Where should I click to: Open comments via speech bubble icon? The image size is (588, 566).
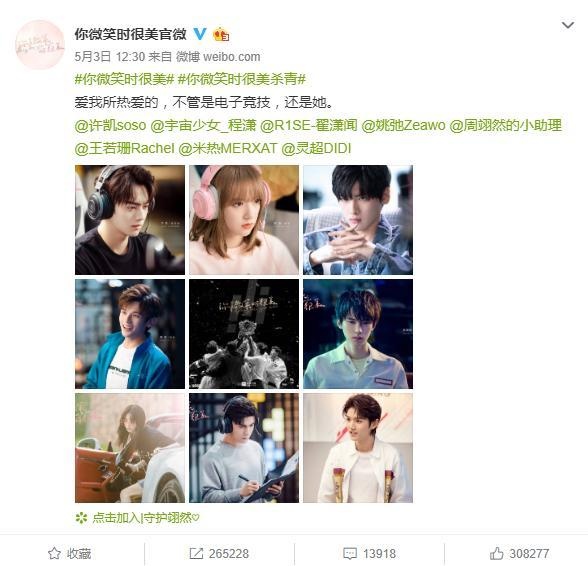350,553
